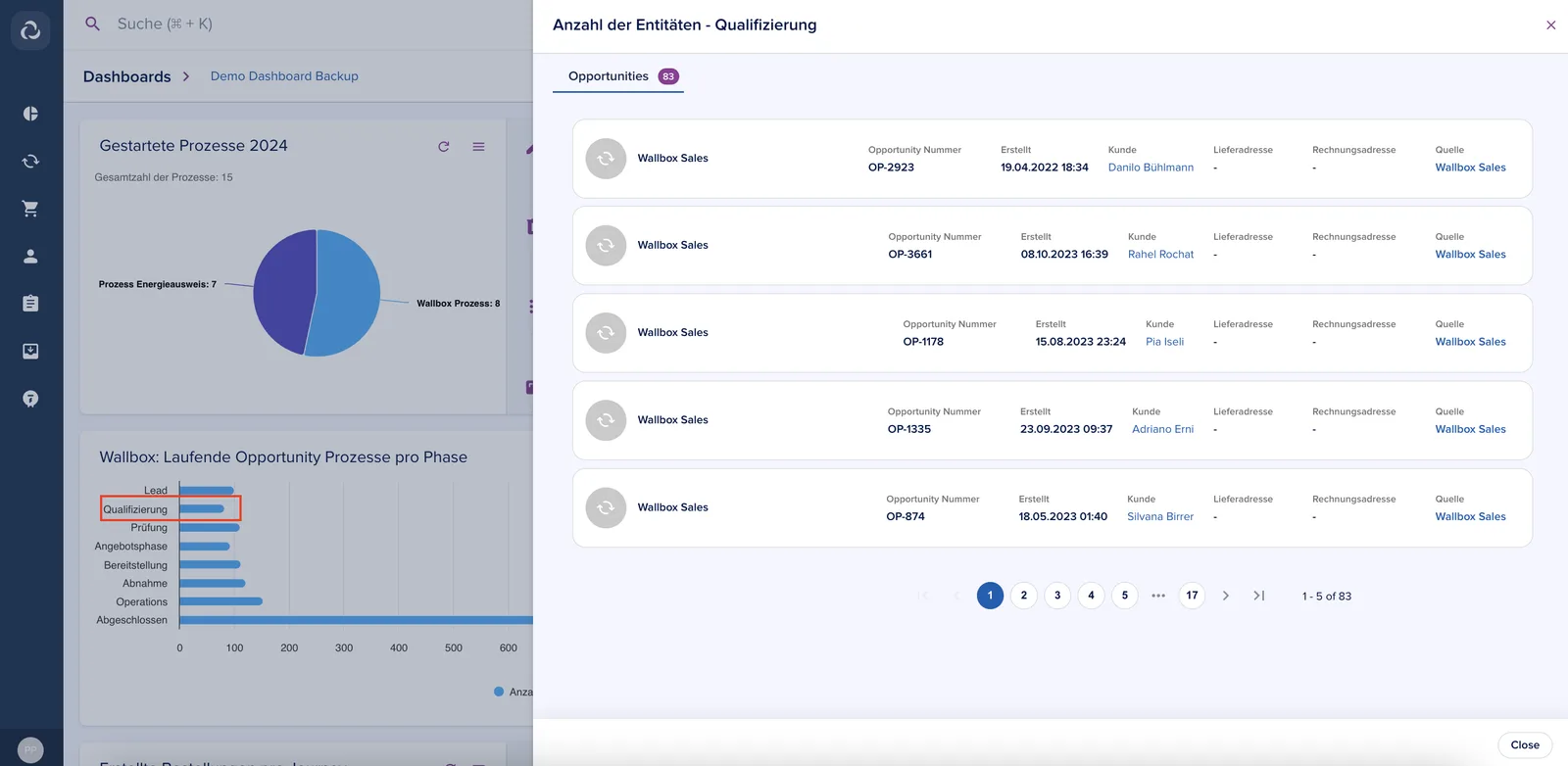Open Wallbox Sales source link for OP-1178

1471,342
